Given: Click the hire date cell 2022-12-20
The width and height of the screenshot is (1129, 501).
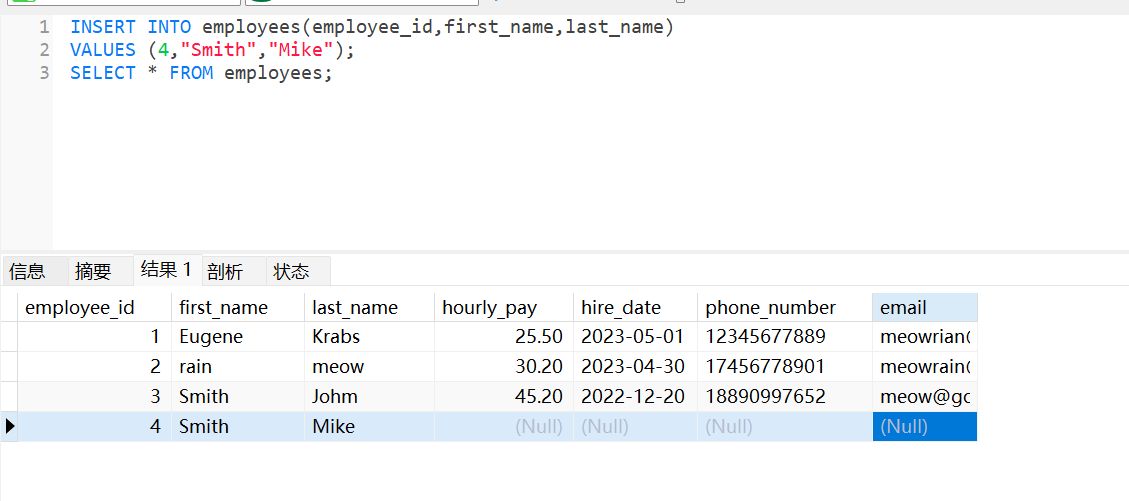Looking at the screenshot, I should pyautogui.click(x=633, y=397).
